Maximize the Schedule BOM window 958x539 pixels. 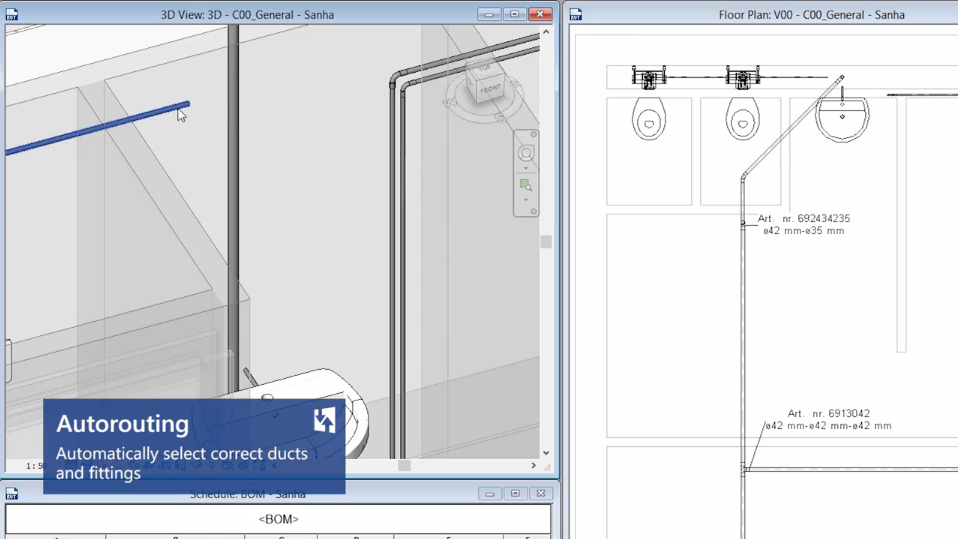pos(515,494)
